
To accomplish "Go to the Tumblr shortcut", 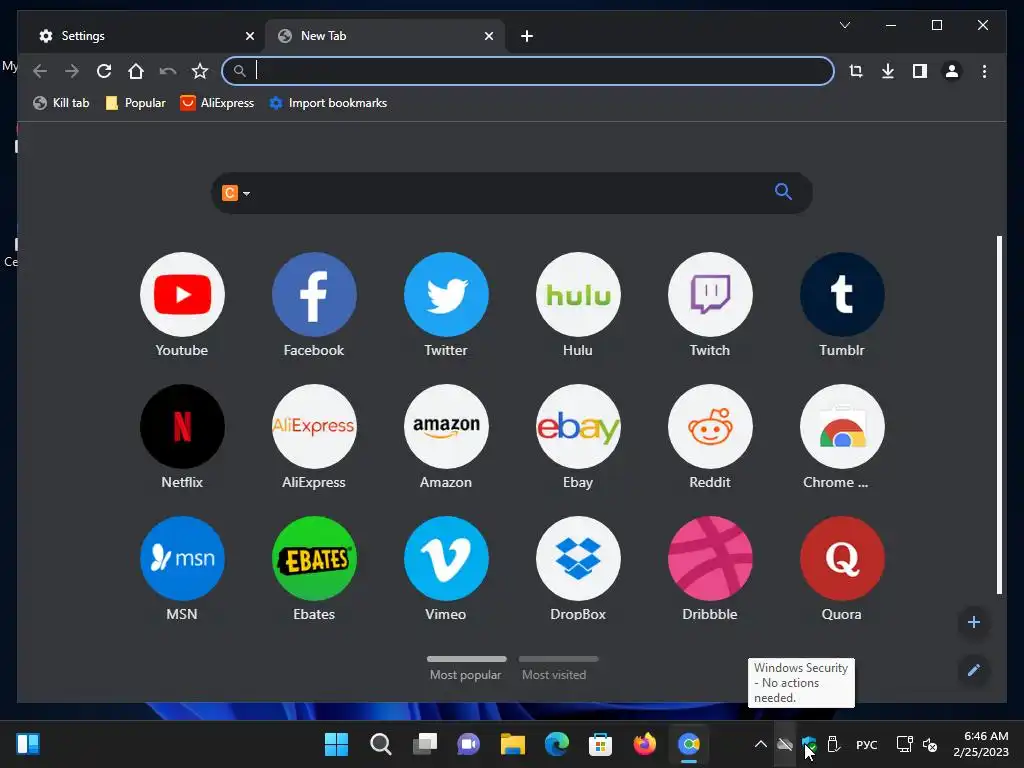I will coord(842,295).
